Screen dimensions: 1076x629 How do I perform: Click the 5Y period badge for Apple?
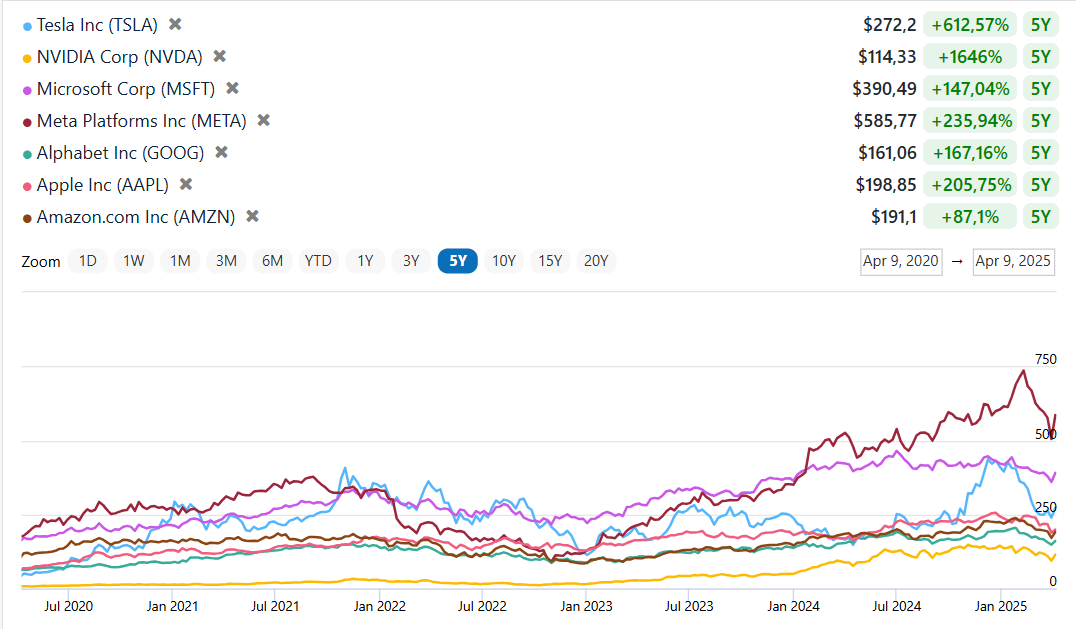(x=1041, y=185)
